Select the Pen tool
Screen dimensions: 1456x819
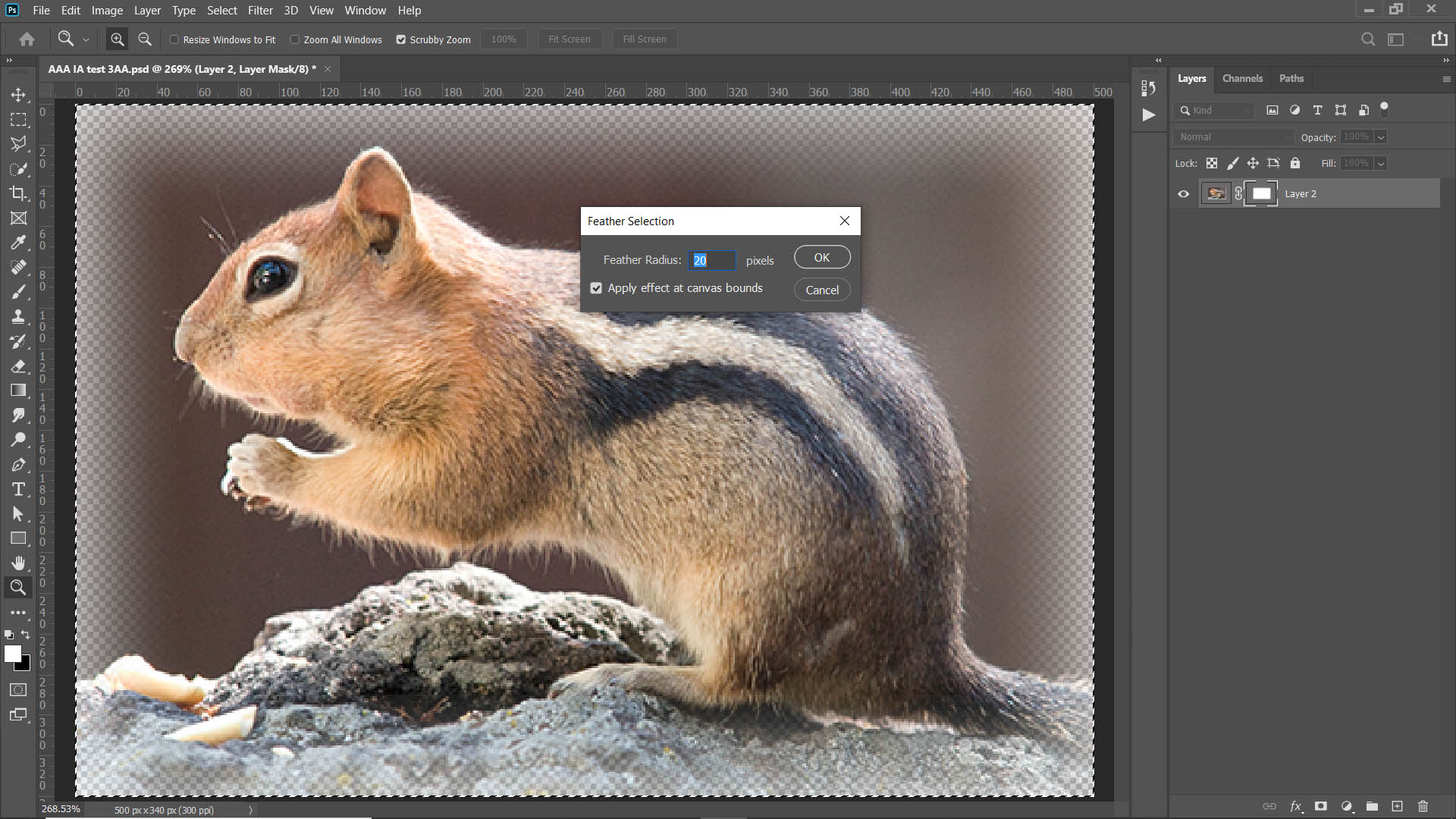(x=18, y=465)
